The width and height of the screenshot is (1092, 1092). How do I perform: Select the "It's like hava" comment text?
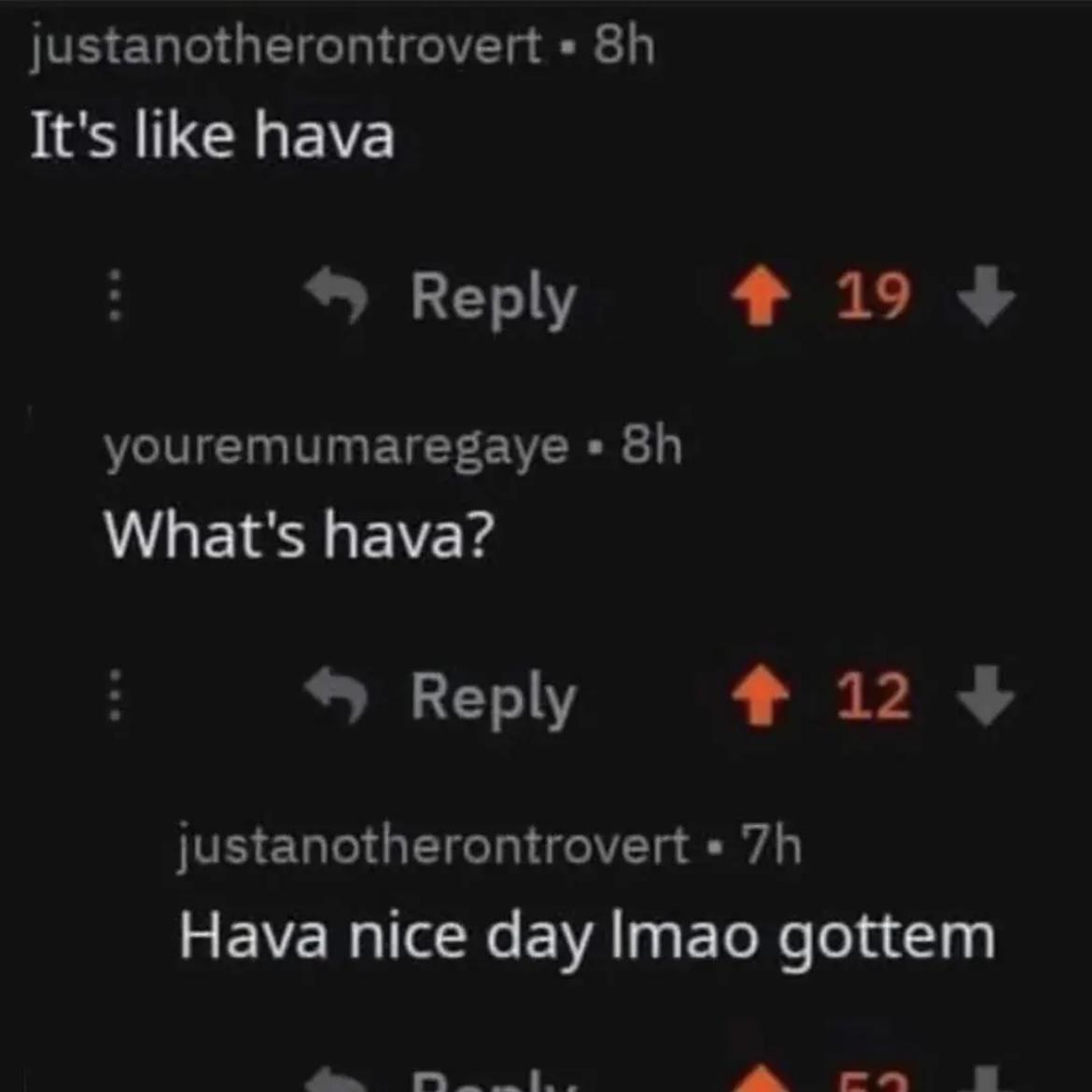(x=213, y=135)
